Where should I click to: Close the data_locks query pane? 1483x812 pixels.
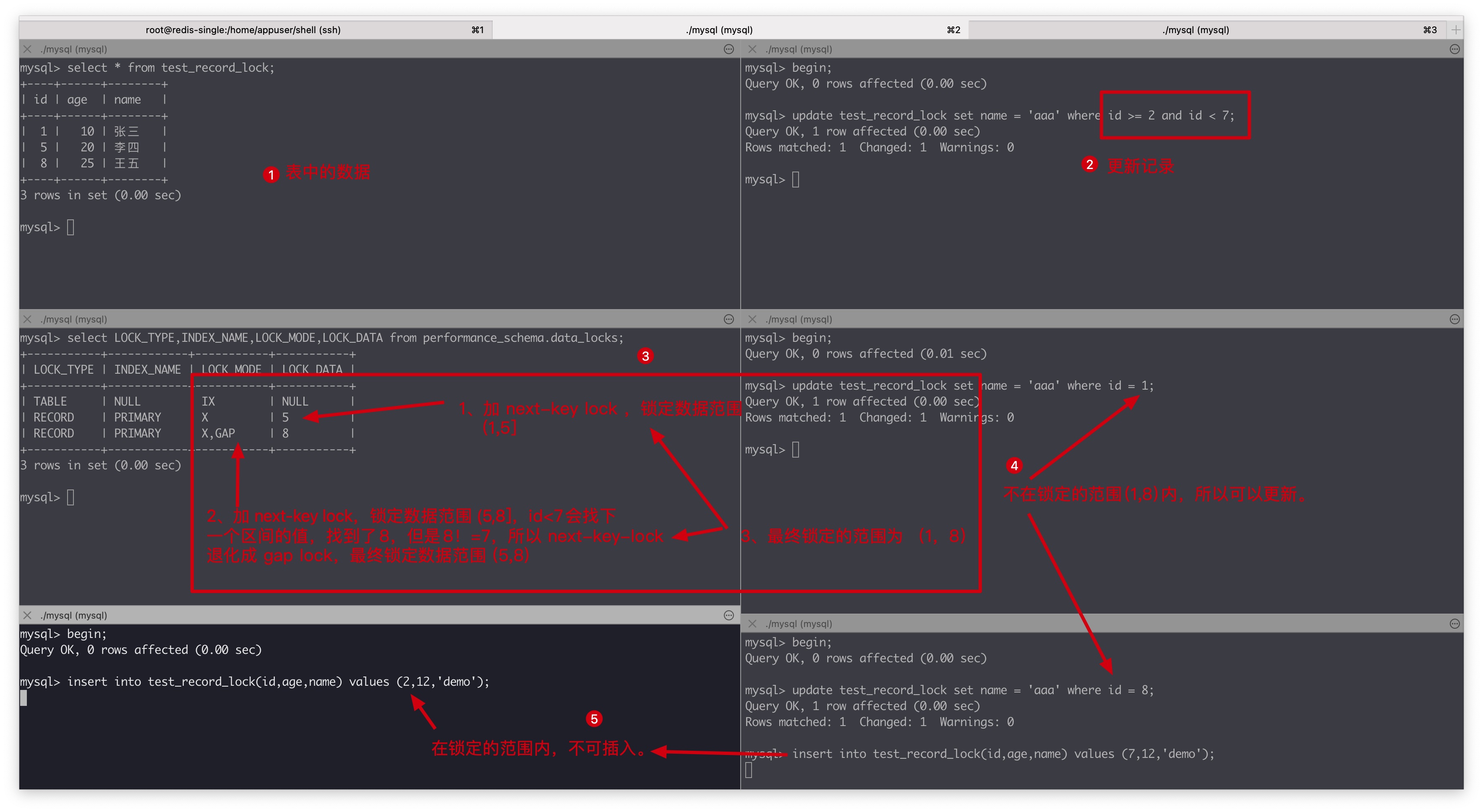coord(27,320)
